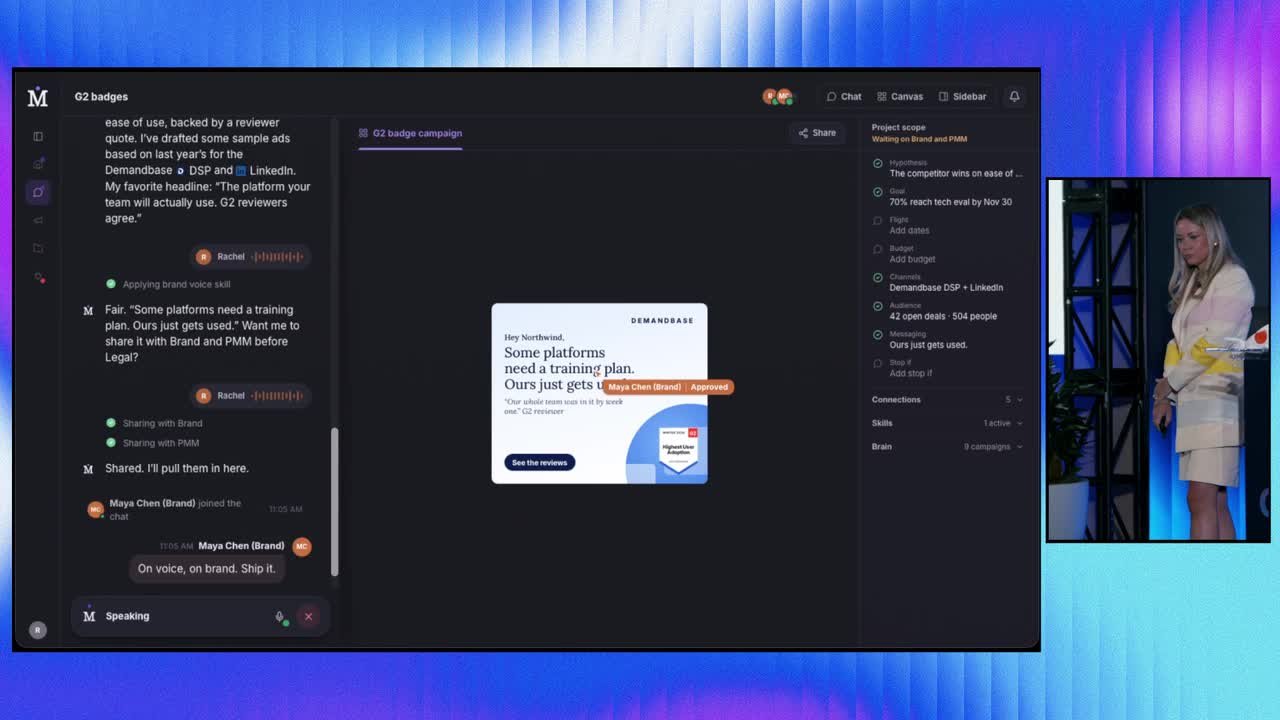Play Rachel's first voice message waveform
1280x720 pixels.
coord(277,257)
